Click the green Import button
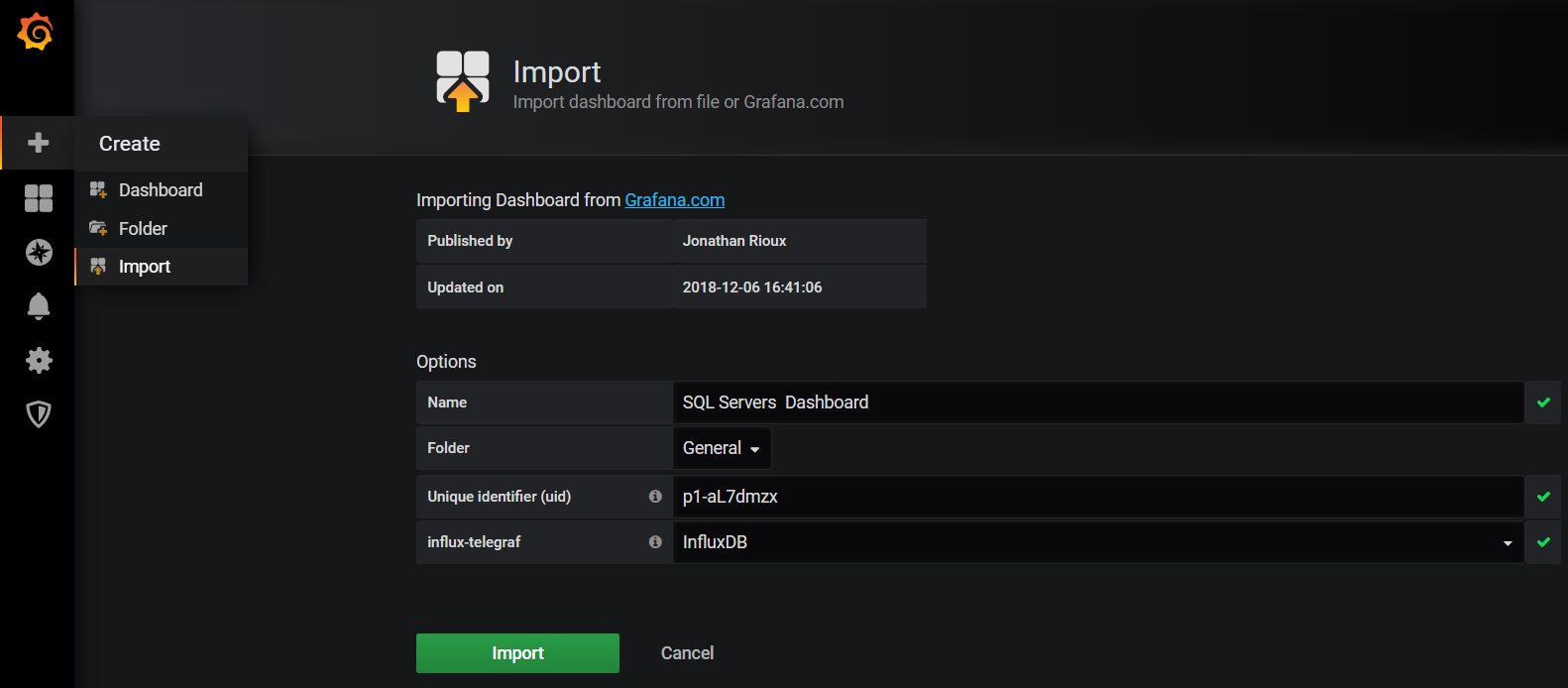Image resolution: width=1568 pixels, height=688 pixels. point(517,653)
